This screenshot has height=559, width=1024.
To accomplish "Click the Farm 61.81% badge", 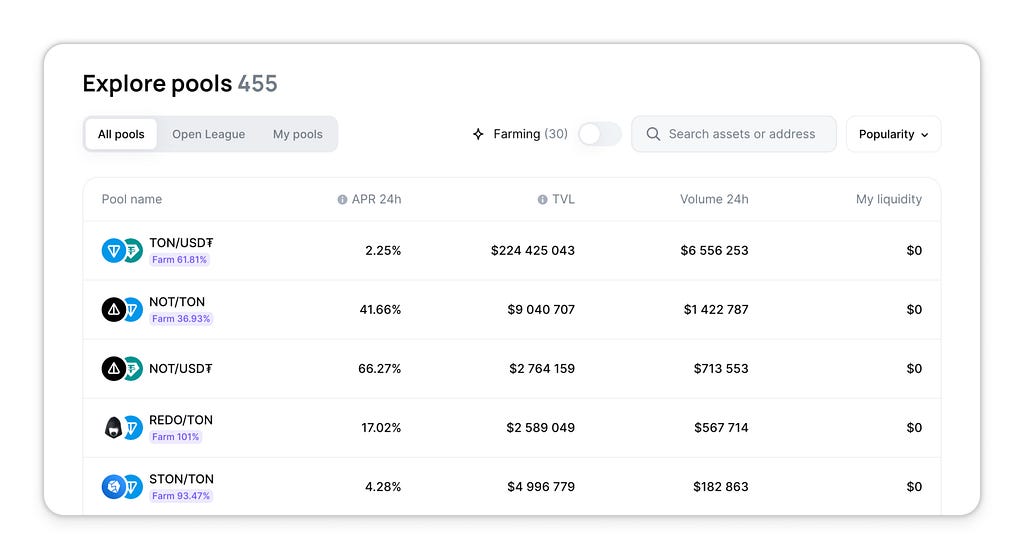I will [x=180, y=260].
